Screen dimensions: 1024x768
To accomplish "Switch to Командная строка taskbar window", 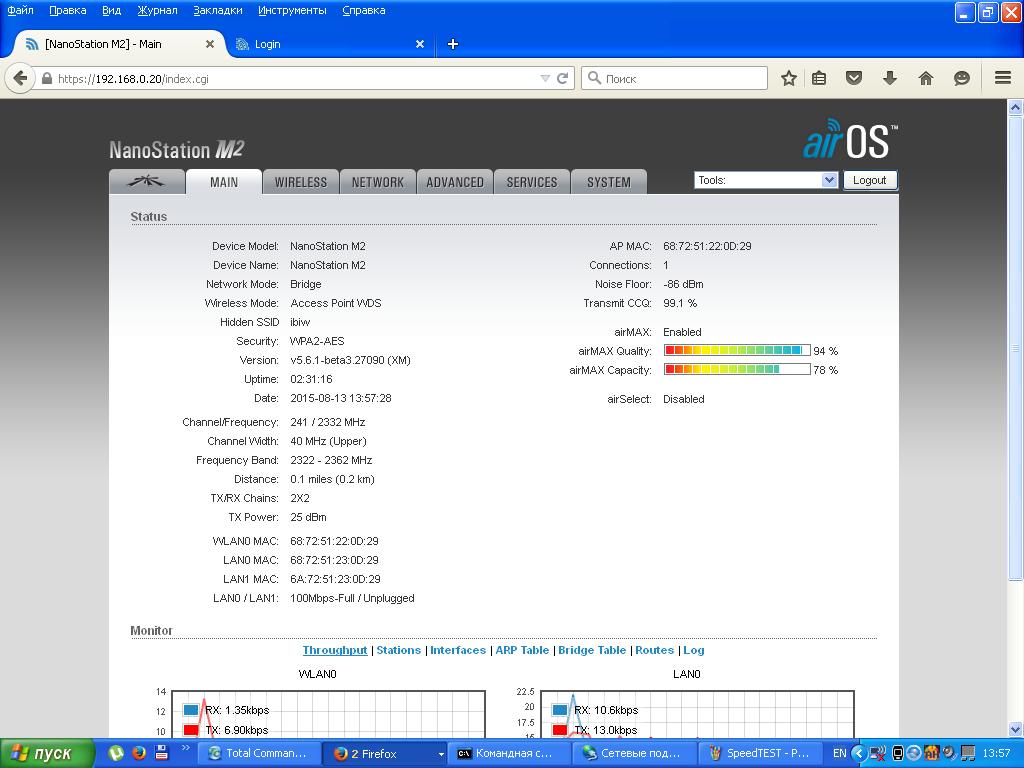I will pos(509,754).
